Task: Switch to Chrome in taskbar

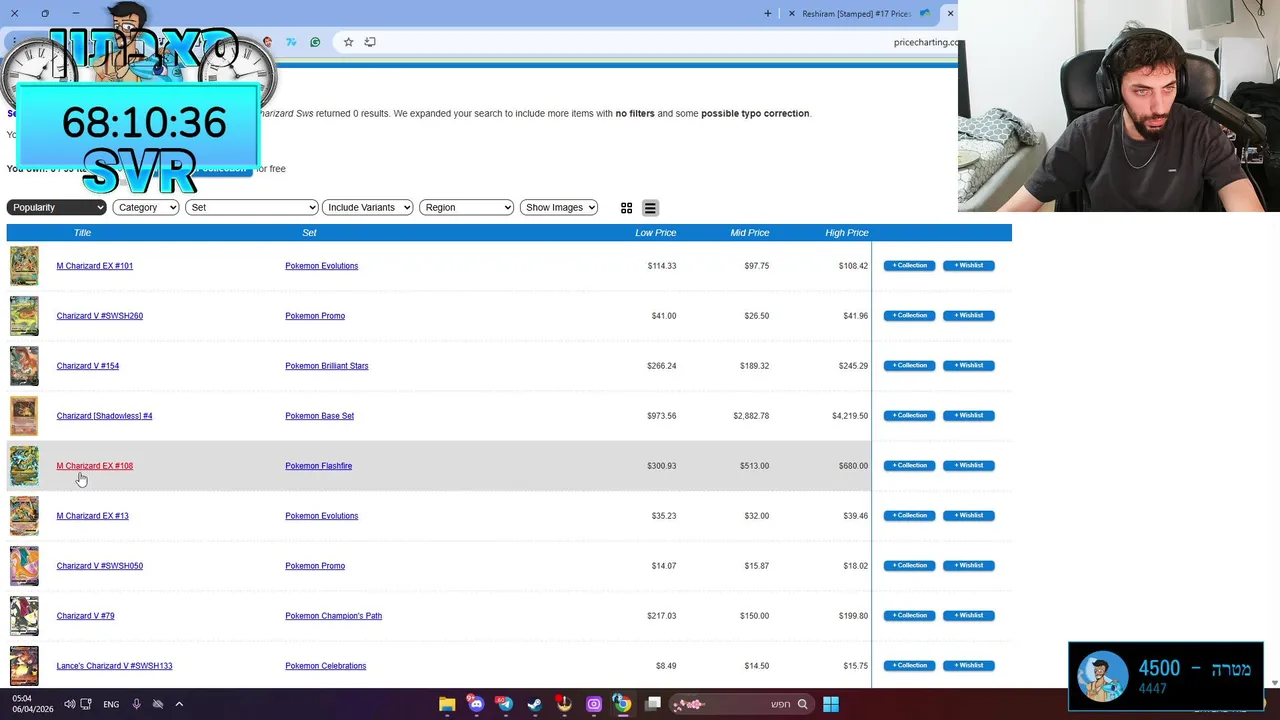Action: tap(622, 704)
